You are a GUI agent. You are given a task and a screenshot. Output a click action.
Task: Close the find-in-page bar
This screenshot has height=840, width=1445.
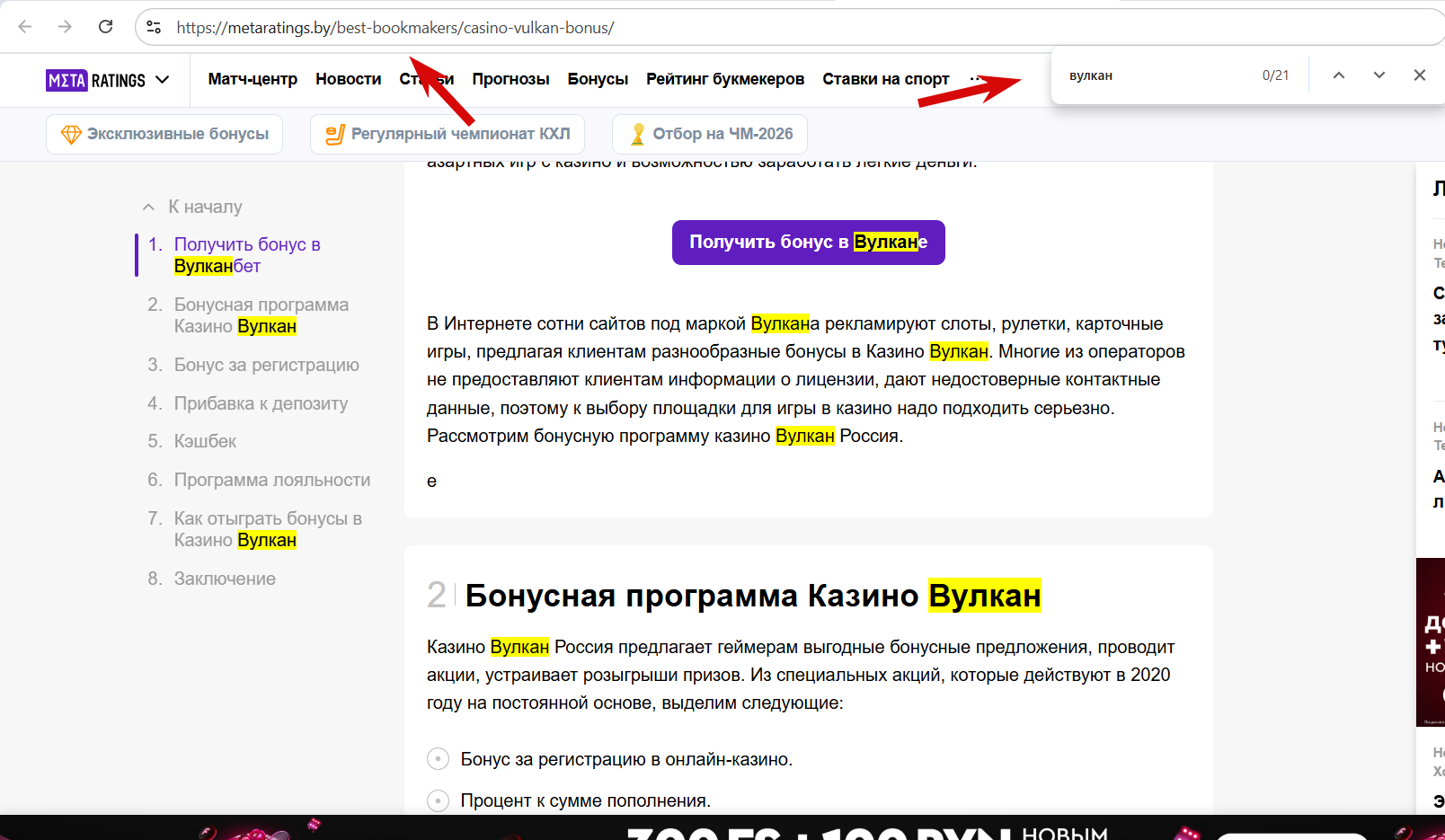pyautogui.click(x=1420, y=75)
